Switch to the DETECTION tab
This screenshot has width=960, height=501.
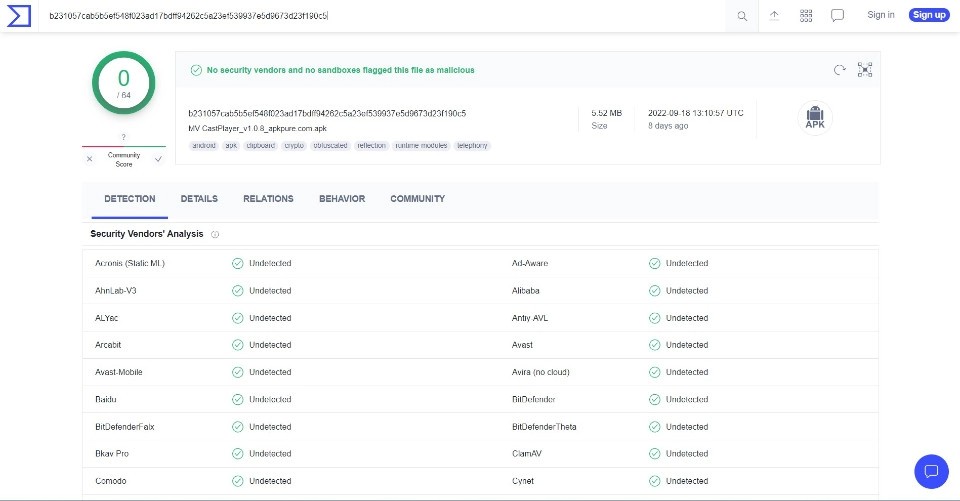130,199
